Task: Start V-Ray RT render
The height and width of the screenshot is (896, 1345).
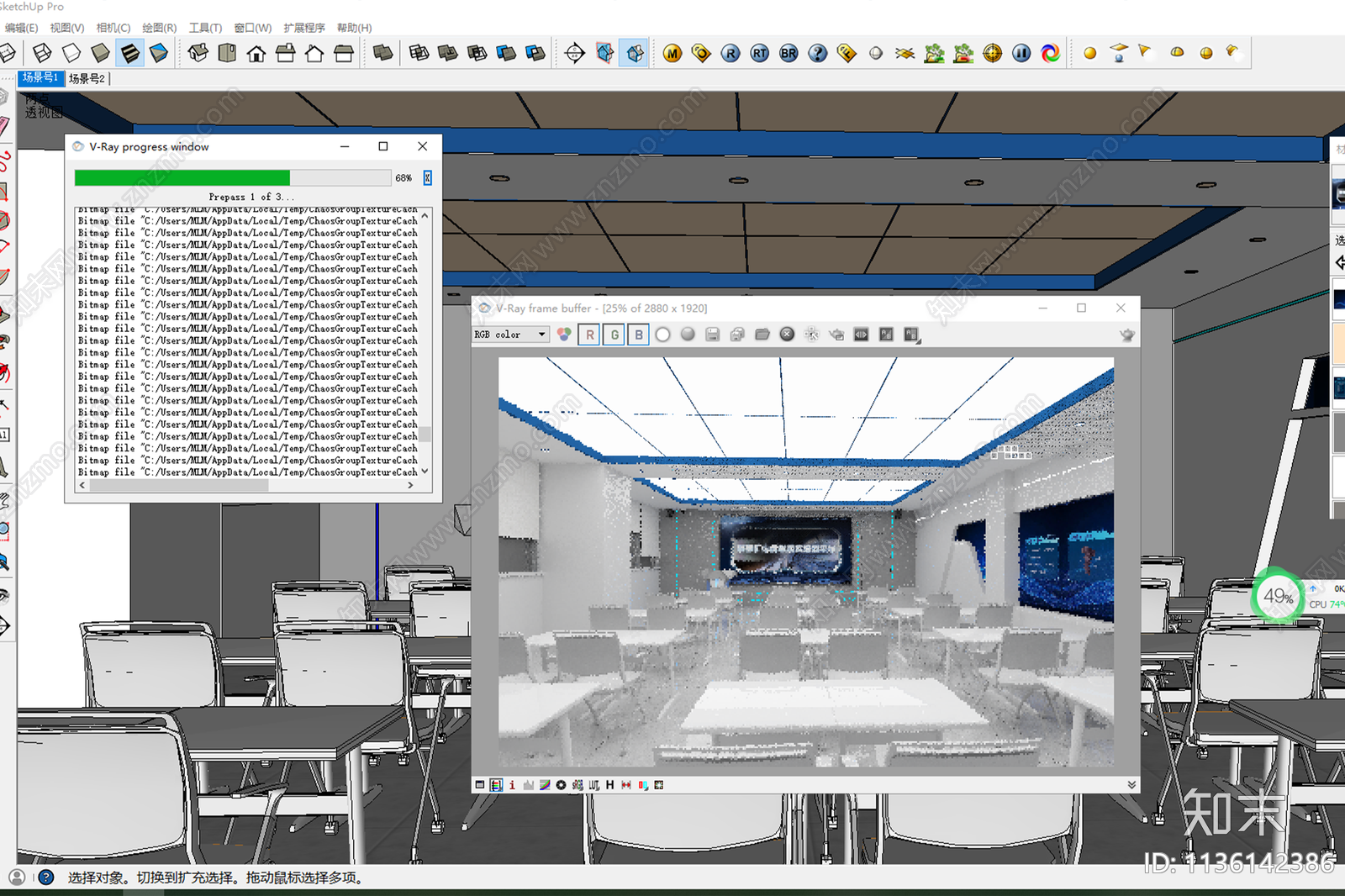Action: [x=760, y=53]
